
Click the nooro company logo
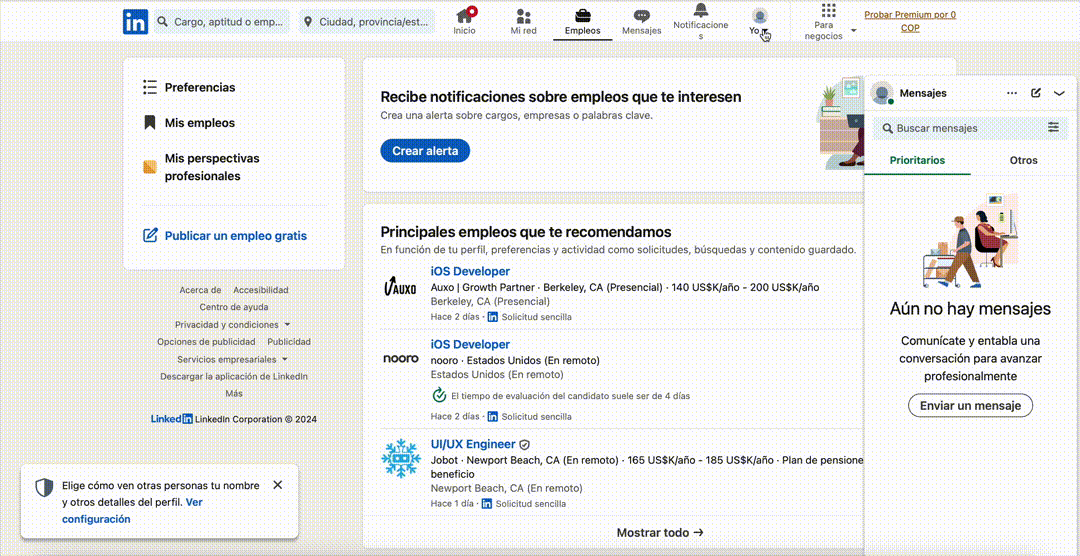pyautogui.click(x=400, y=358)
